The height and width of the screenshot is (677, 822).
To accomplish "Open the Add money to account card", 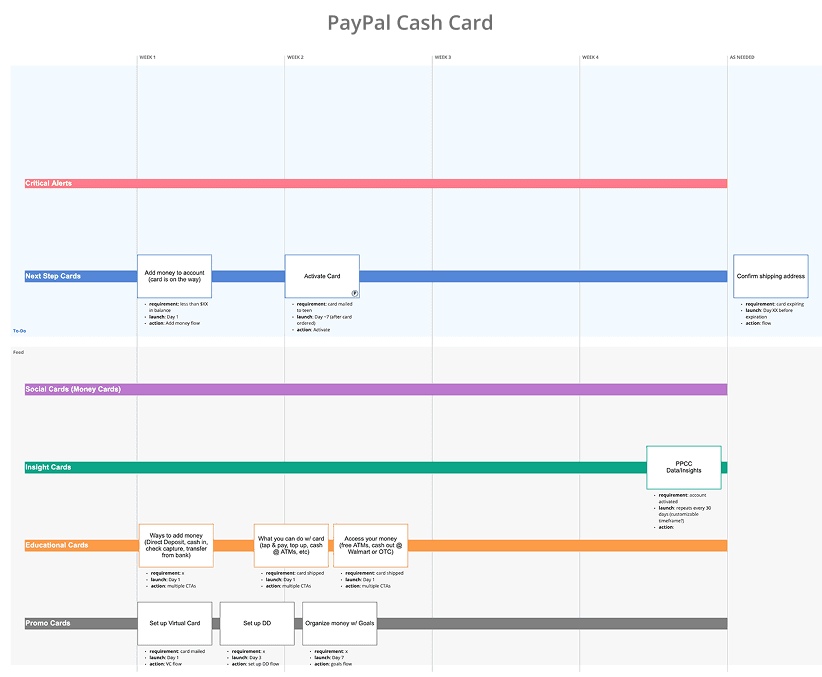I will [175, 276].
